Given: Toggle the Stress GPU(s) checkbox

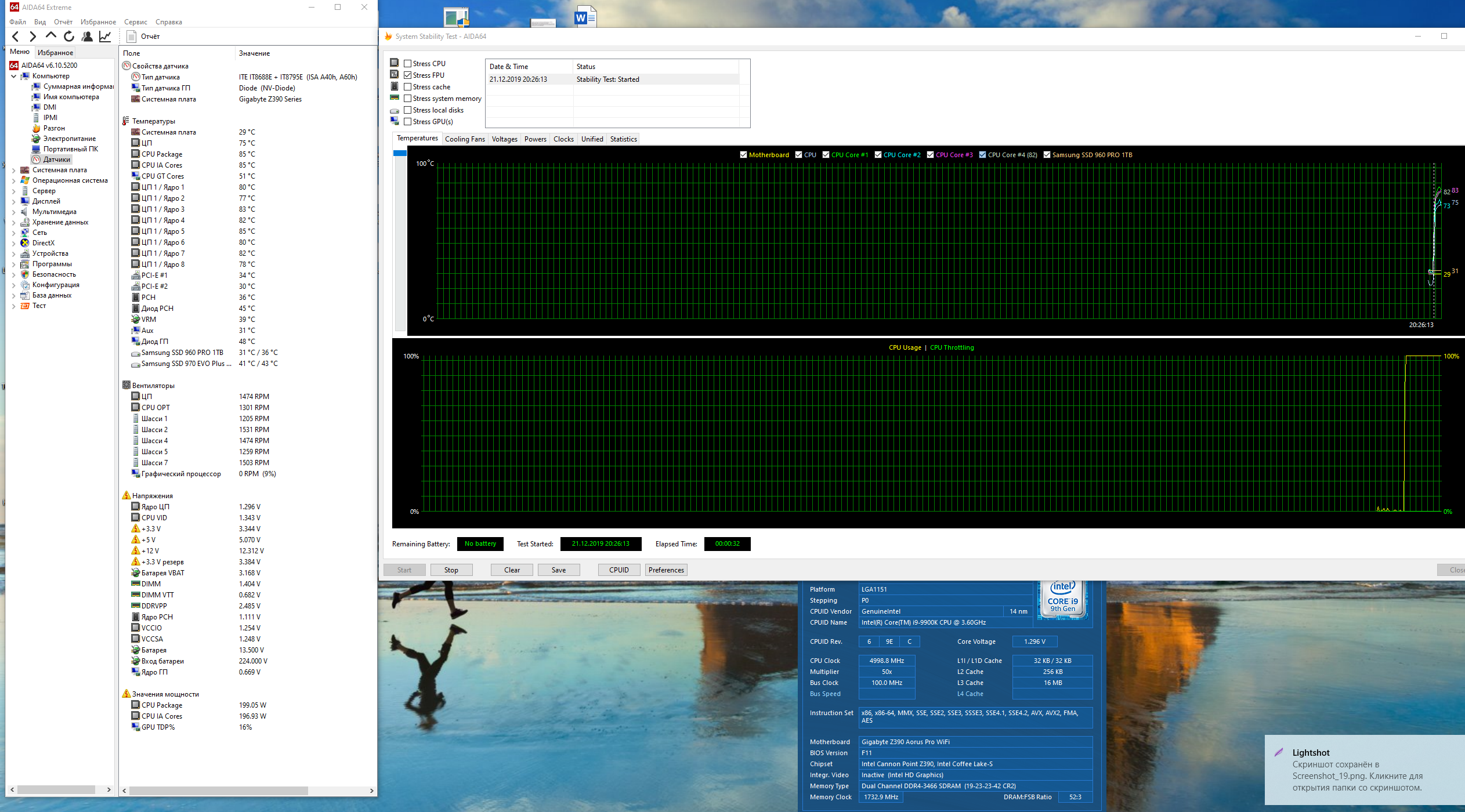Looking at the screenshot, I should tap(408, 122).
